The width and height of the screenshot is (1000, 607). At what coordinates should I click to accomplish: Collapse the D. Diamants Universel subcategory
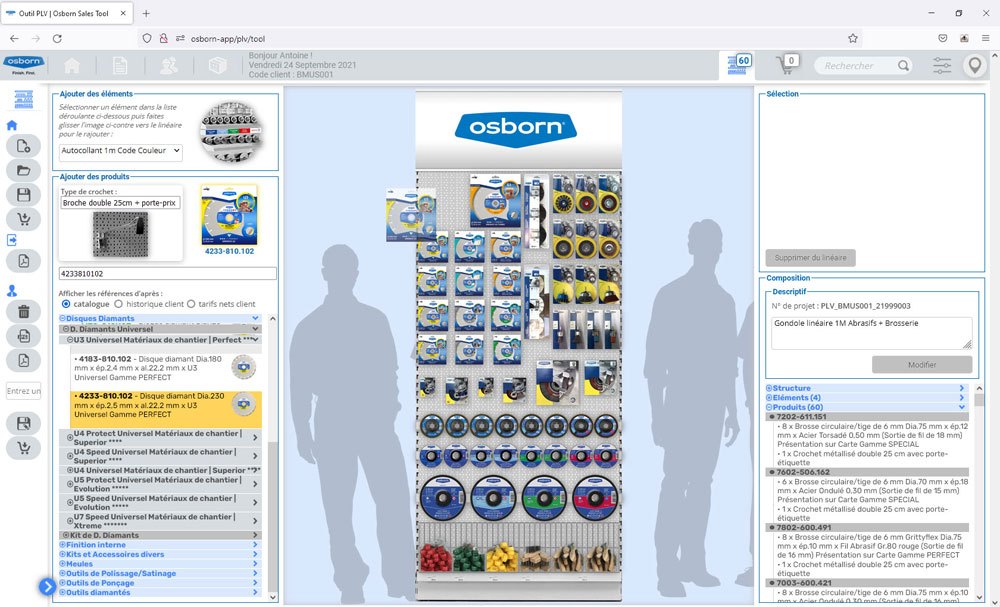tap(161, 329)
